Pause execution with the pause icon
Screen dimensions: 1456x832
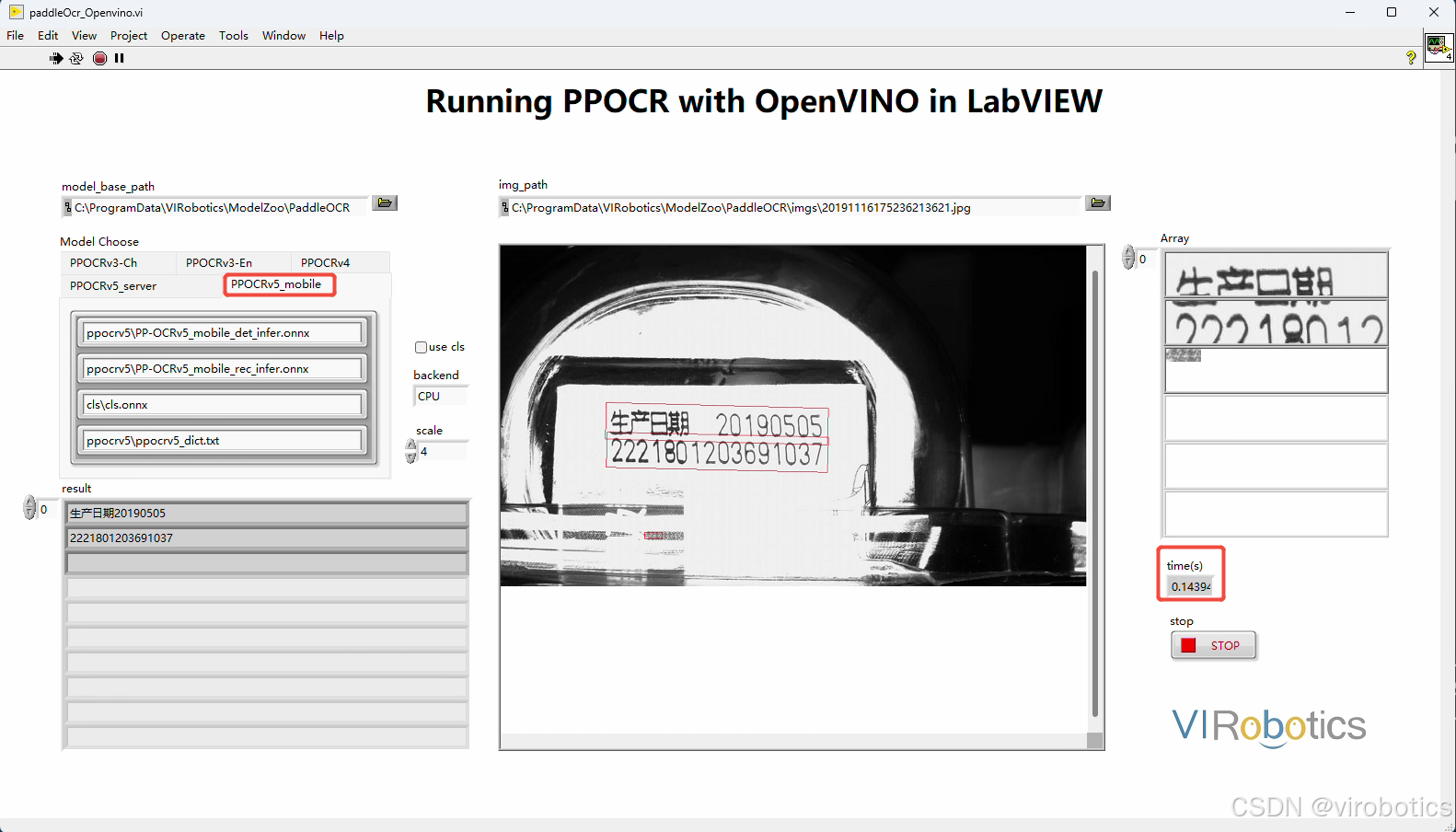coord(119,58)
